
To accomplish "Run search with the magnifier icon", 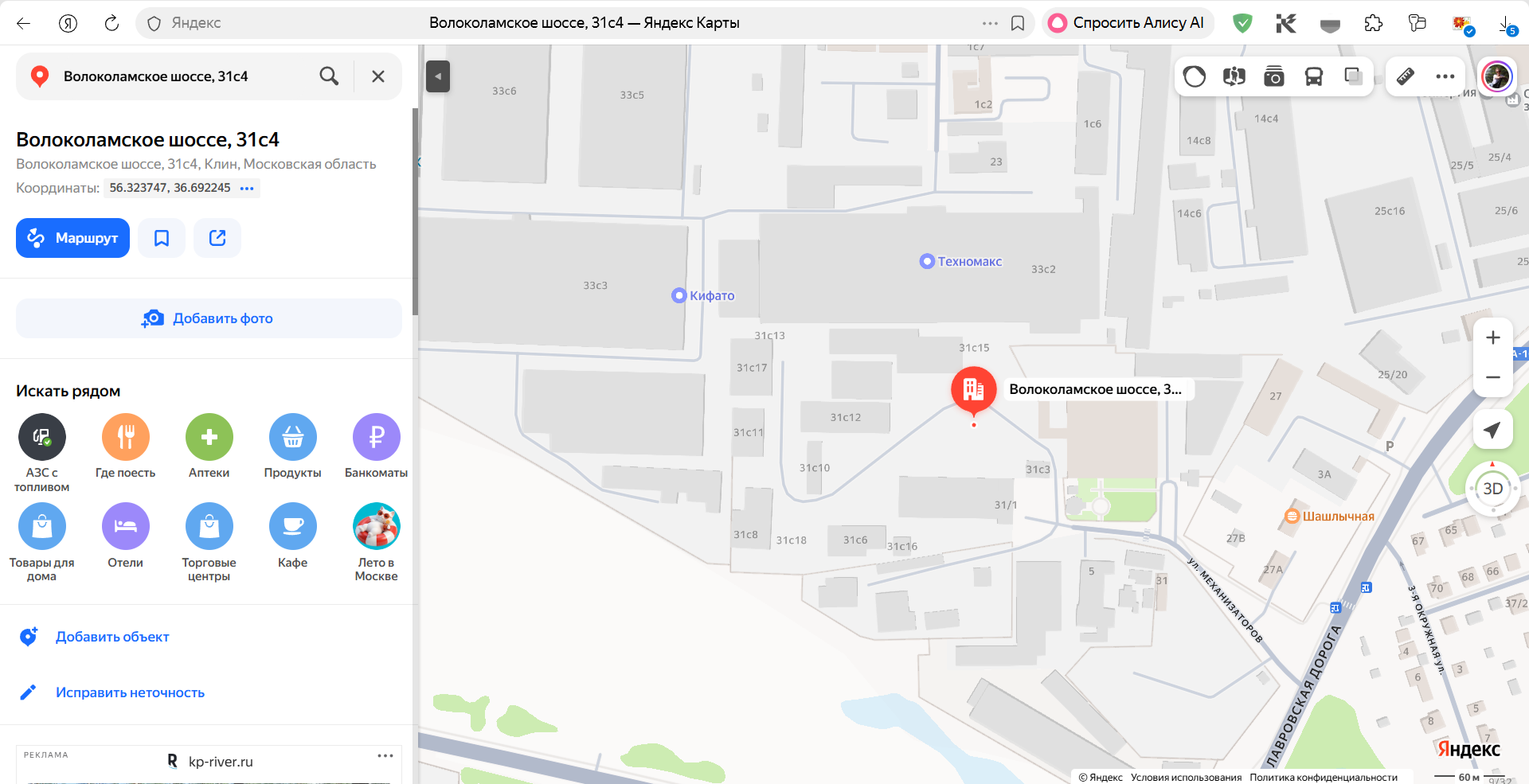I will point(329,76).
